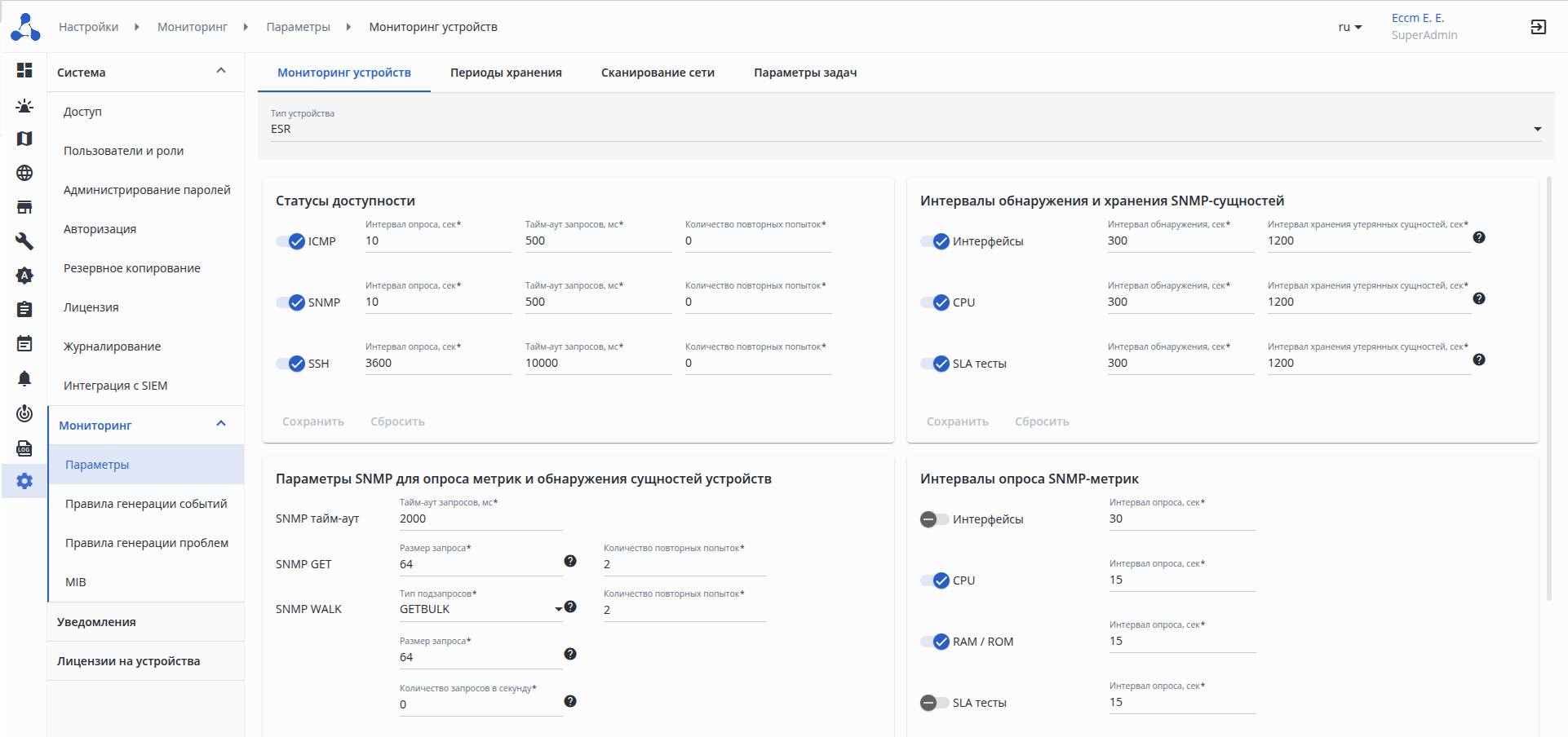Switch to the Периоды хранения tab
Image resolution: width=1568 pixels, height=737 pixels.
(506, 73)
